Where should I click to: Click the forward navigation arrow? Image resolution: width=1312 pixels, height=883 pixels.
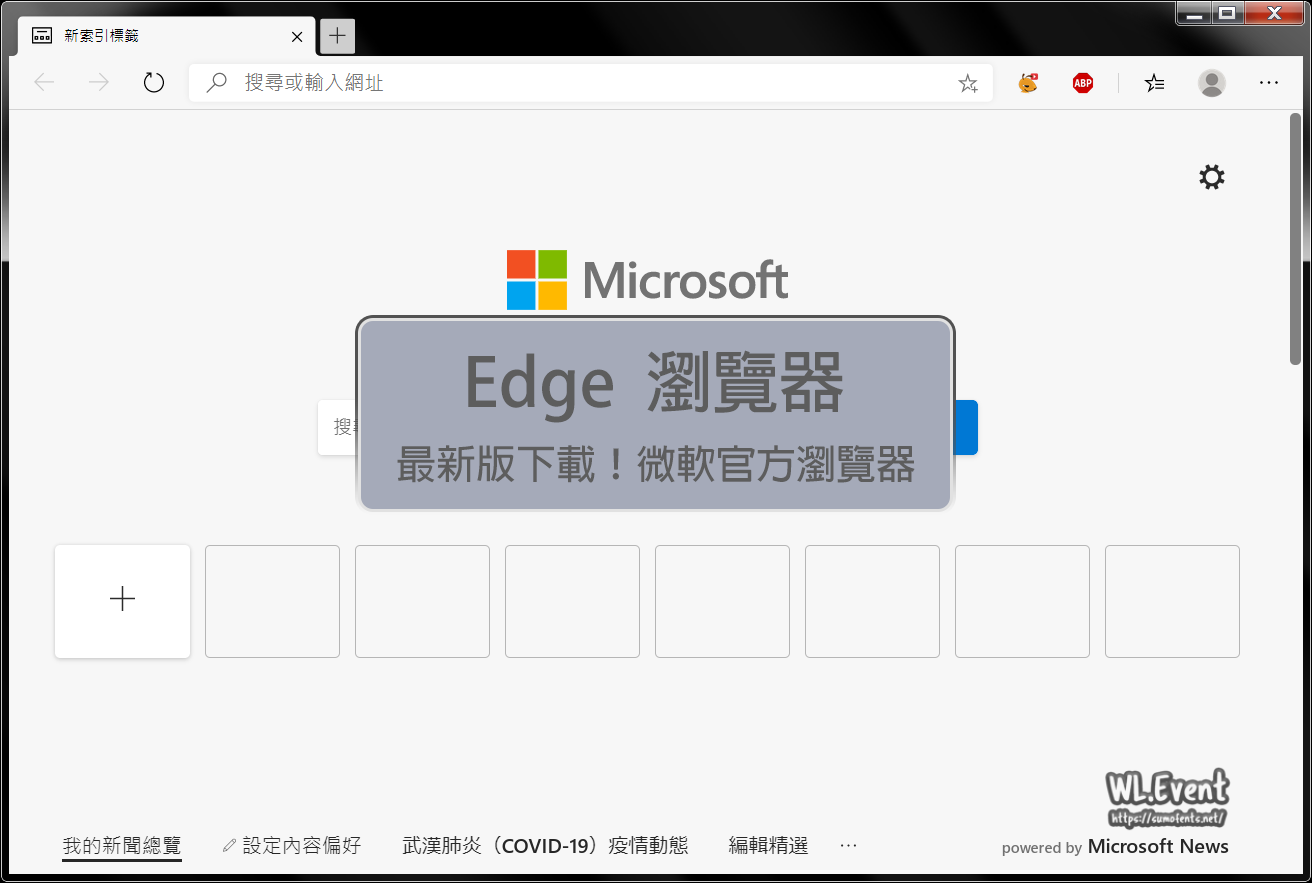pyautogui.click(x=99, y=83)
